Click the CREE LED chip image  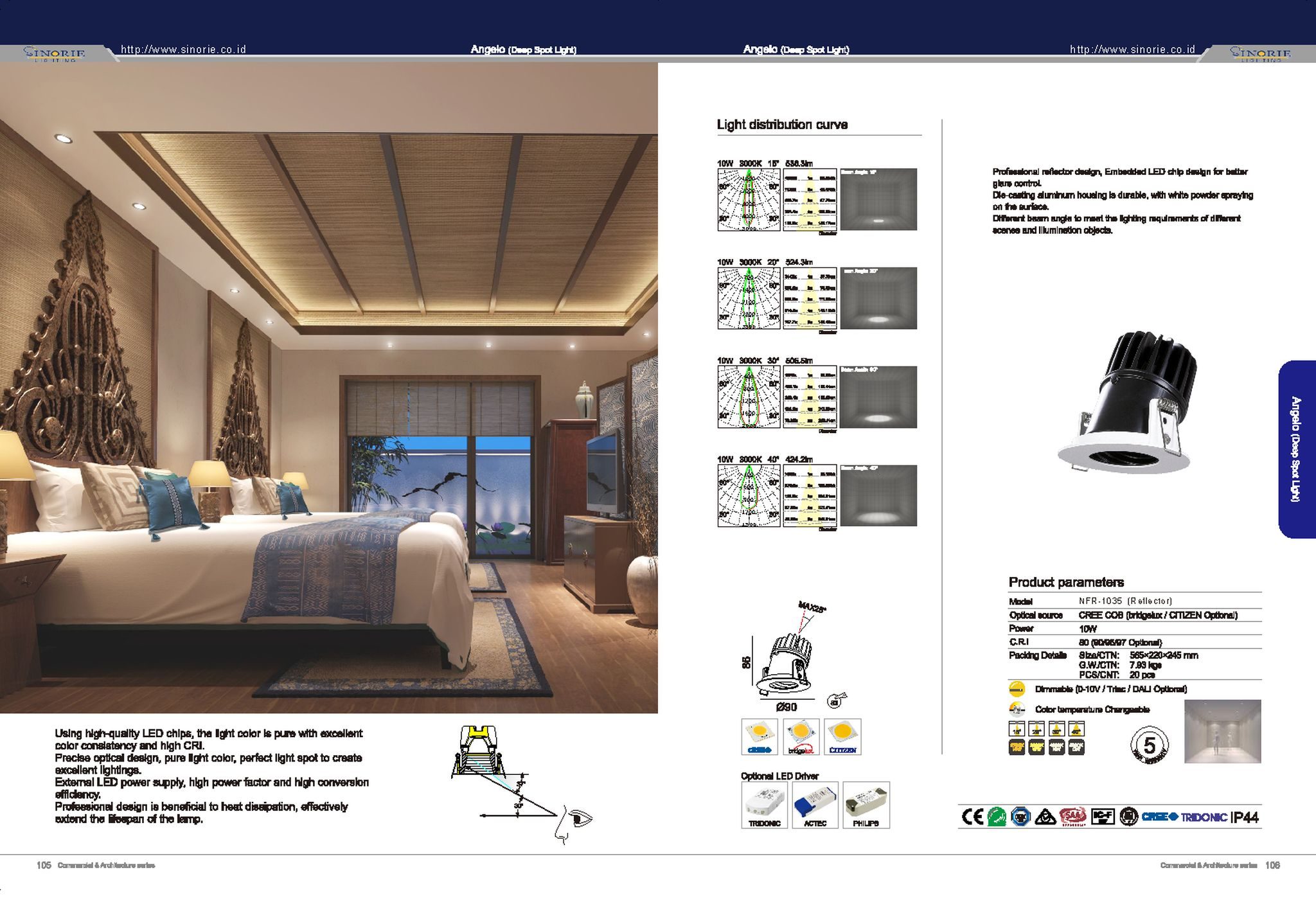click(760, 736)
